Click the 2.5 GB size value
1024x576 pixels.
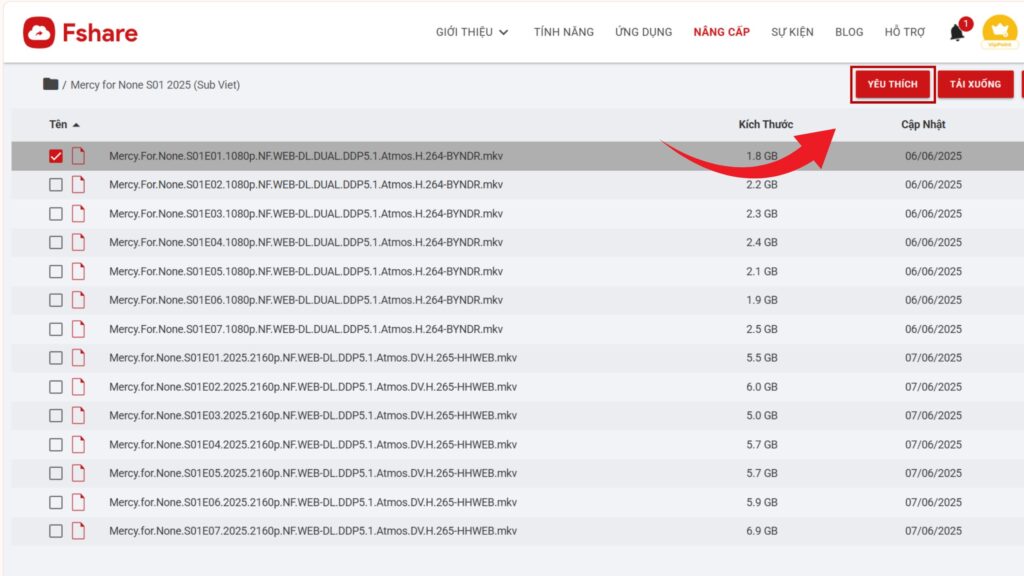click(x=762, y=329)
